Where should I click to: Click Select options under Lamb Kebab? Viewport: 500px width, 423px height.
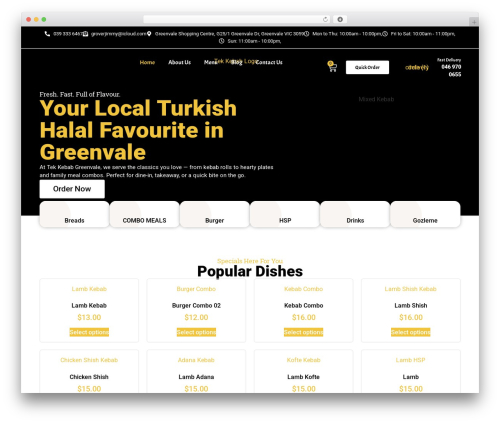point(89,332)
